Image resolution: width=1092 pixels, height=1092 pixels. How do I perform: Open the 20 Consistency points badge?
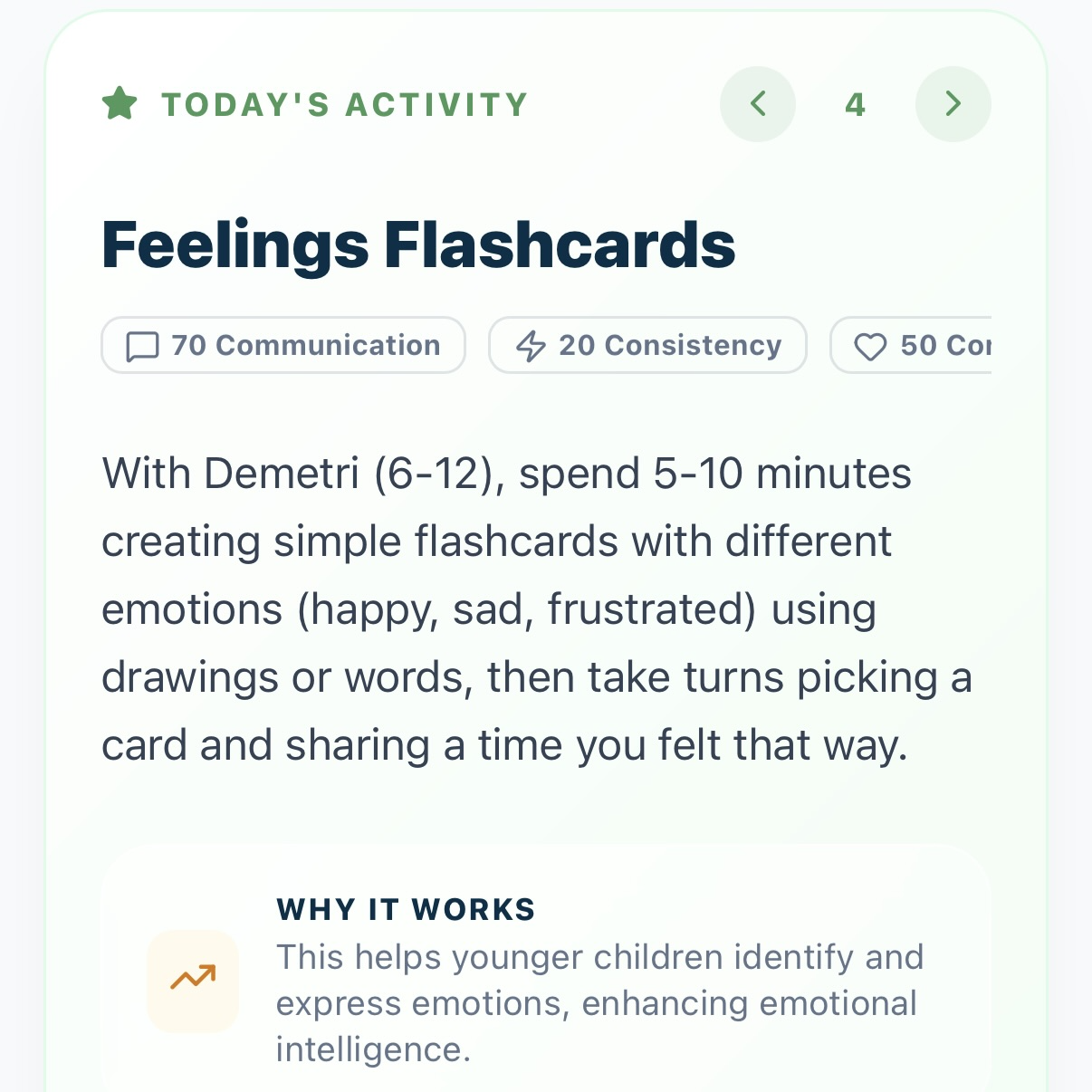tap(647, 345)
